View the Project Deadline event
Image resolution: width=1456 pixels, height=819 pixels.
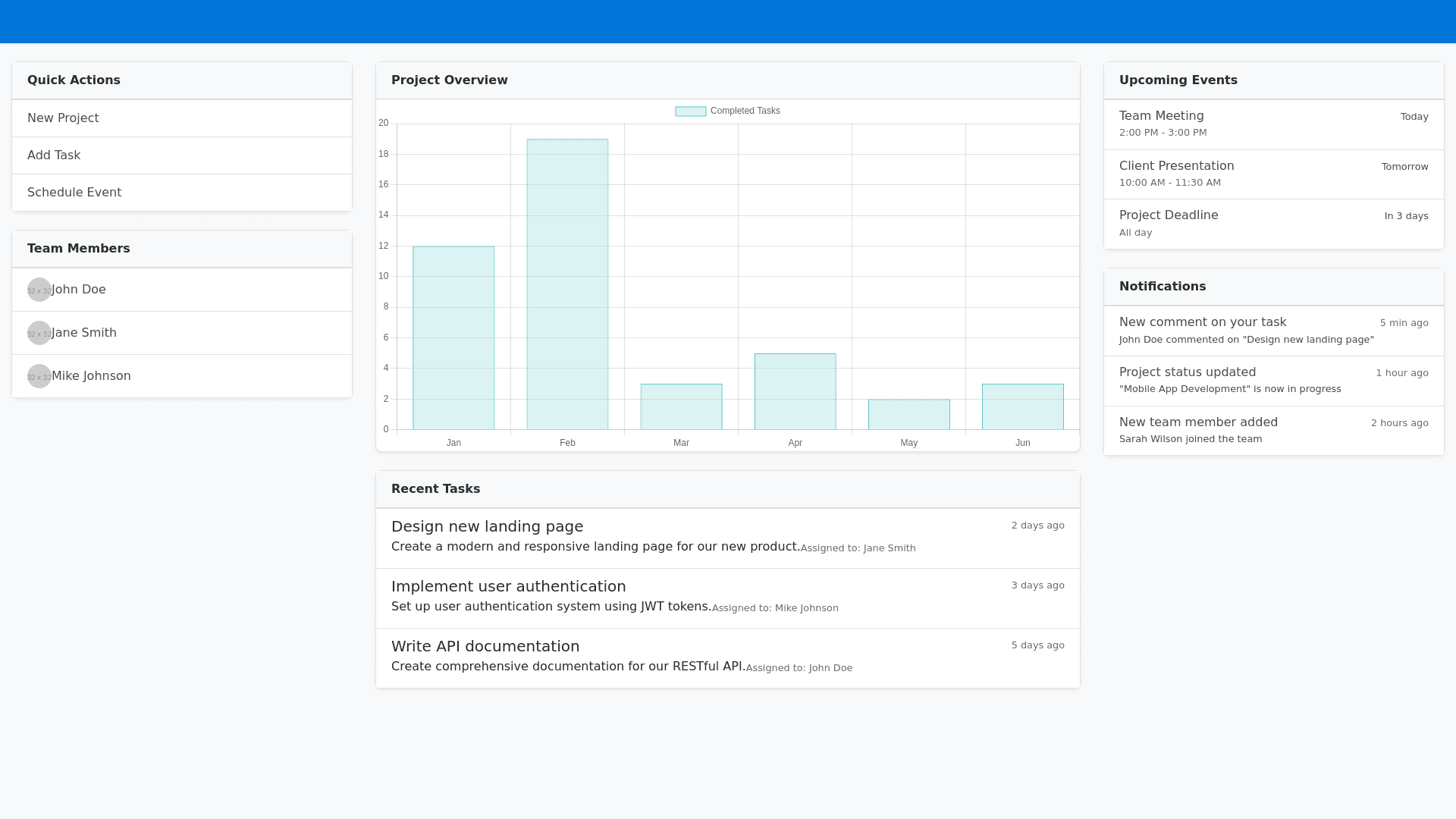(1169, 215)
